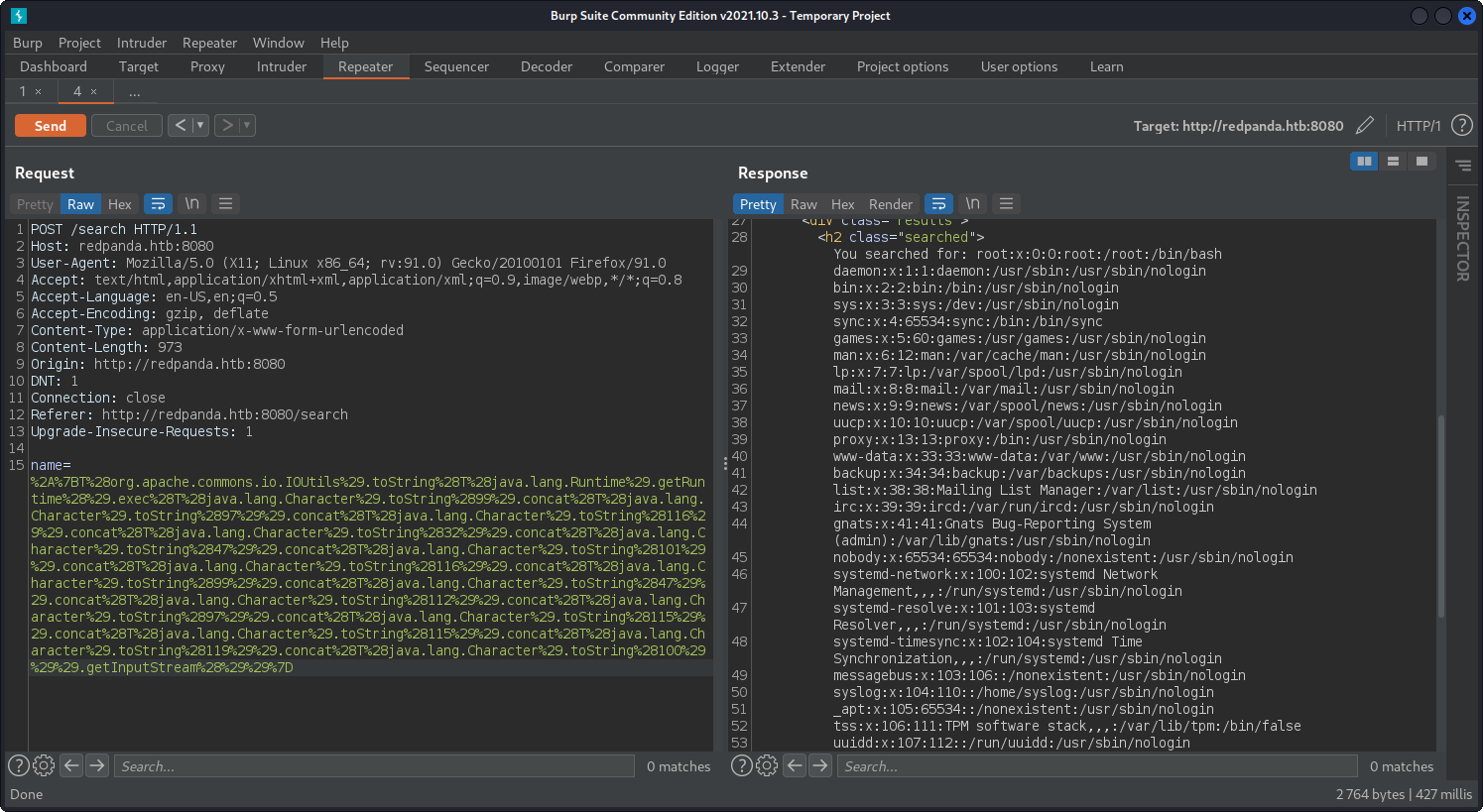Switch to the Decoder tab
Viewport: 1483px width, 812px height.
(547, 66)
